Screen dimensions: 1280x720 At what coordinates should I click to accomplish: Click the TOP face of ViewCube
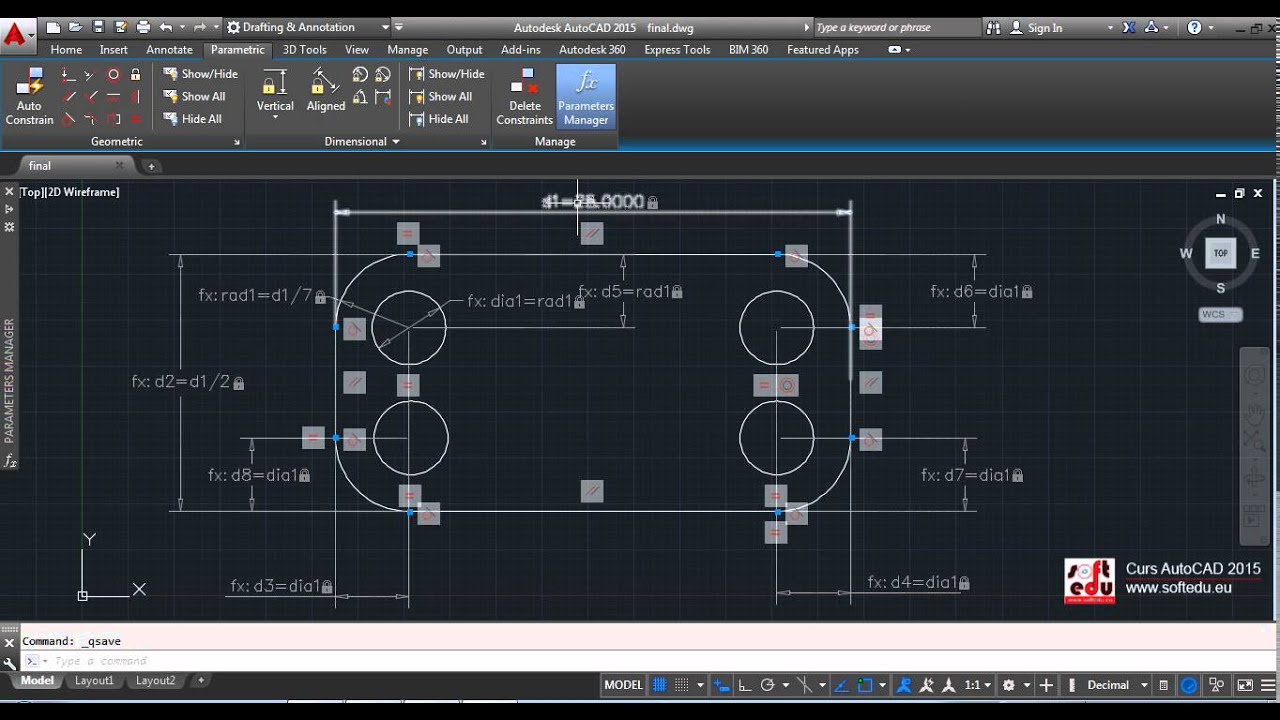pos(1220,254)
